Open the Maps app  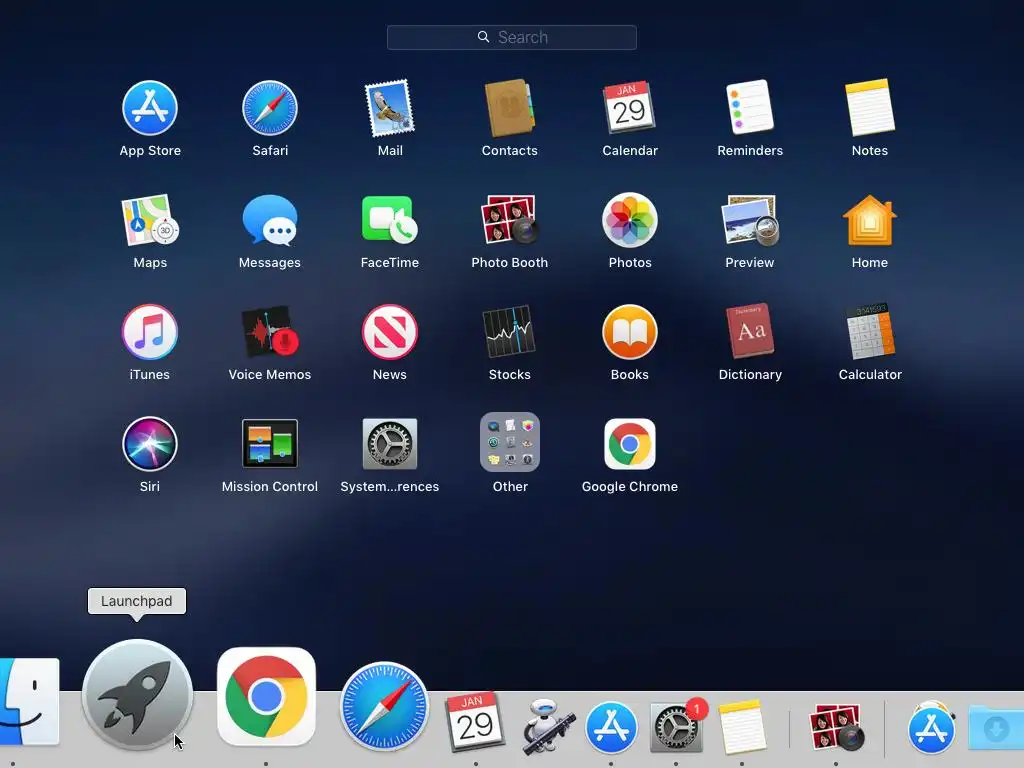click(150, 220)
